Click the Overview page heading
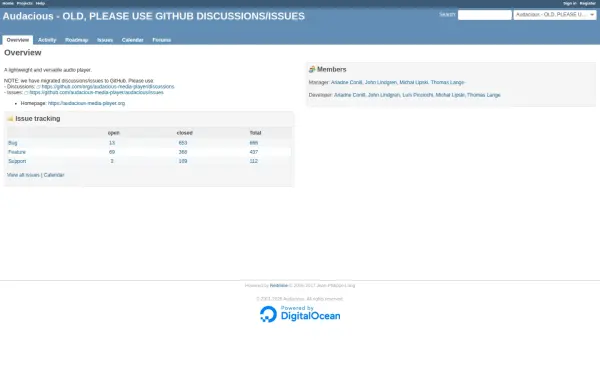Viewport: 600px width, 375px height. (x=23, y=53)
